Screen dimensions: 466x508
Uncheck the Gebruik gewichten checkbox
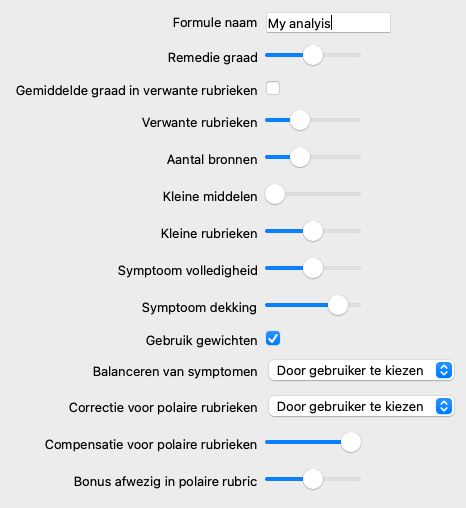[273, 339]
